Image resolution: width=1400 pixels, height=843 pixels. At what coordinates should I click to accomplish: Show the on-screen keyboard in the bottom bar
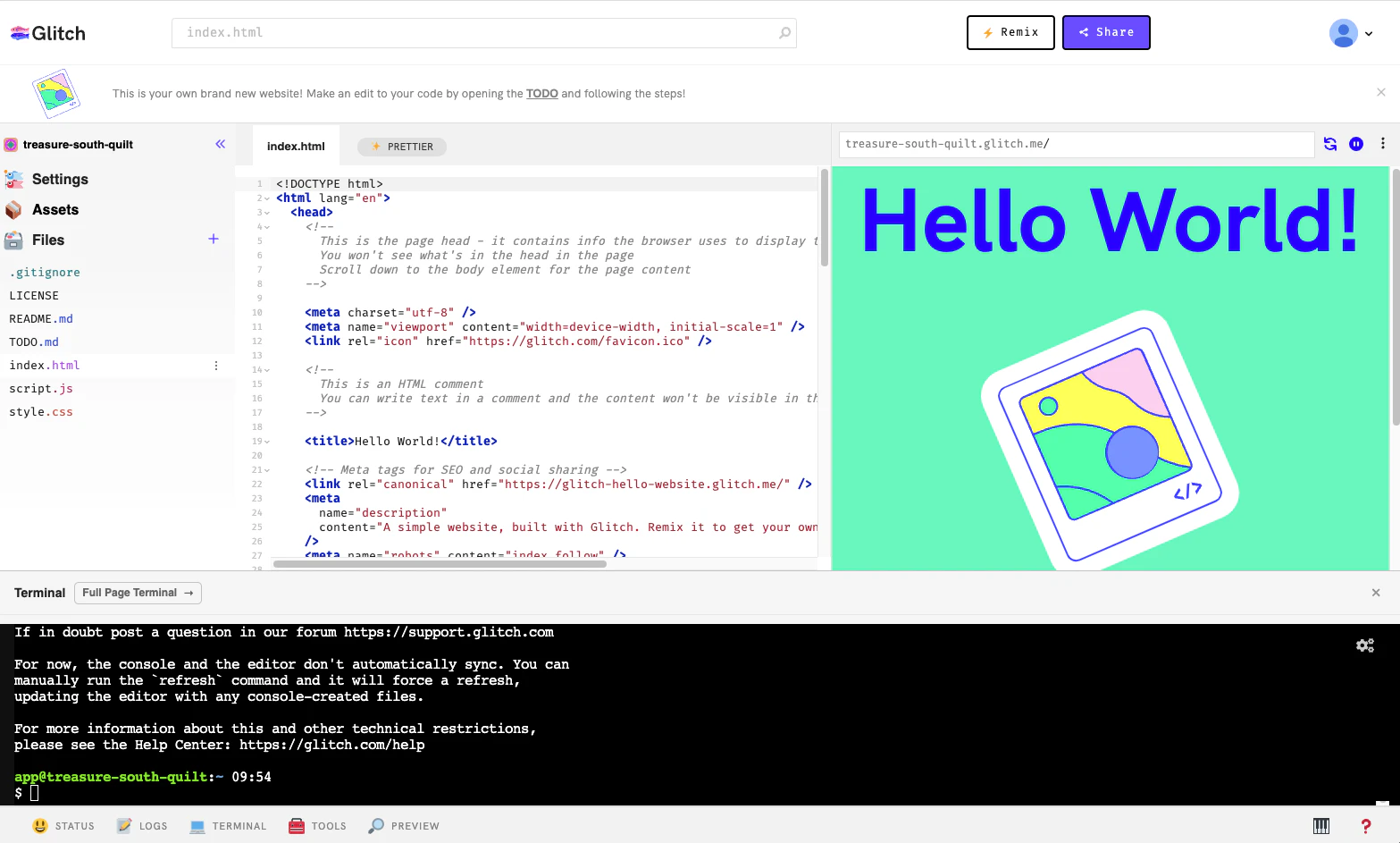tap(1321, 825)
